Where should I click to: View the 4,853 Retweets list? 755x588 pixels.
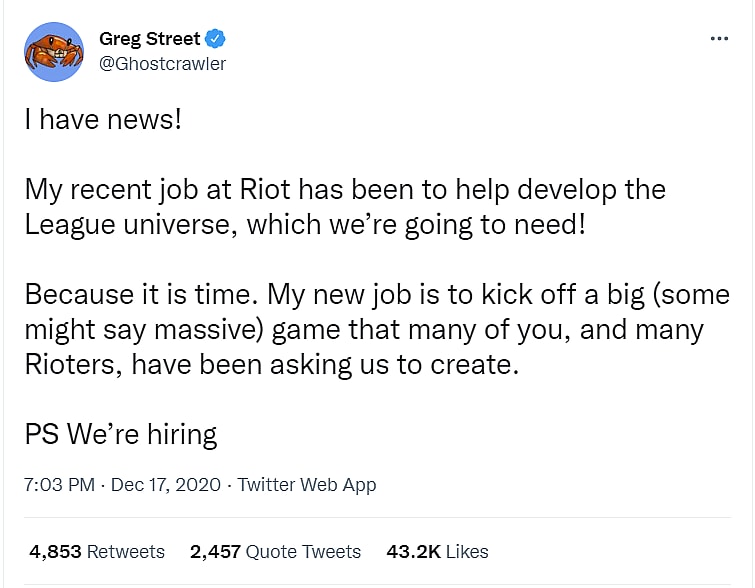(96, 551)
